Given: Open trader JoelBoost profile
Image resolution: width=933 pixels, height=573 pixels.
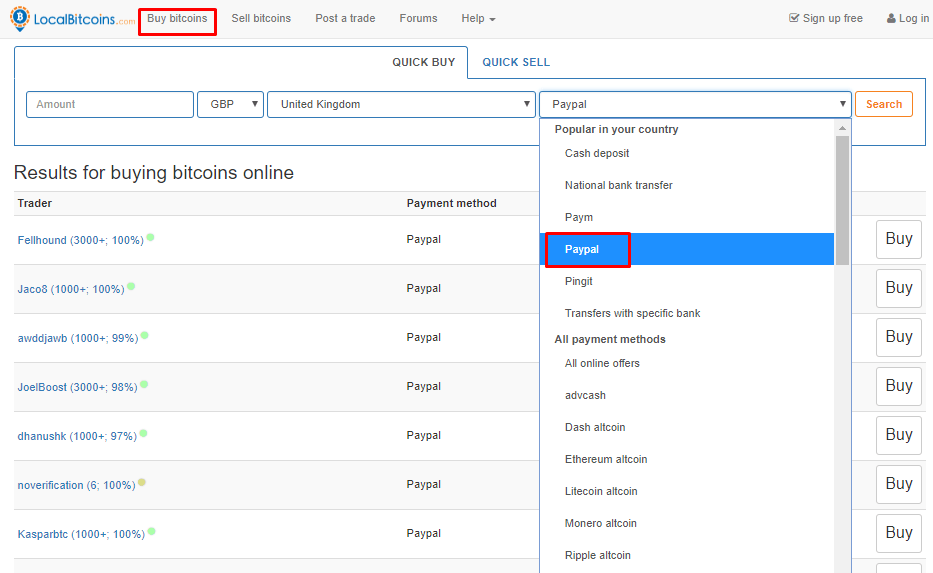Looking at the screenshot, I should click(77, 387).
